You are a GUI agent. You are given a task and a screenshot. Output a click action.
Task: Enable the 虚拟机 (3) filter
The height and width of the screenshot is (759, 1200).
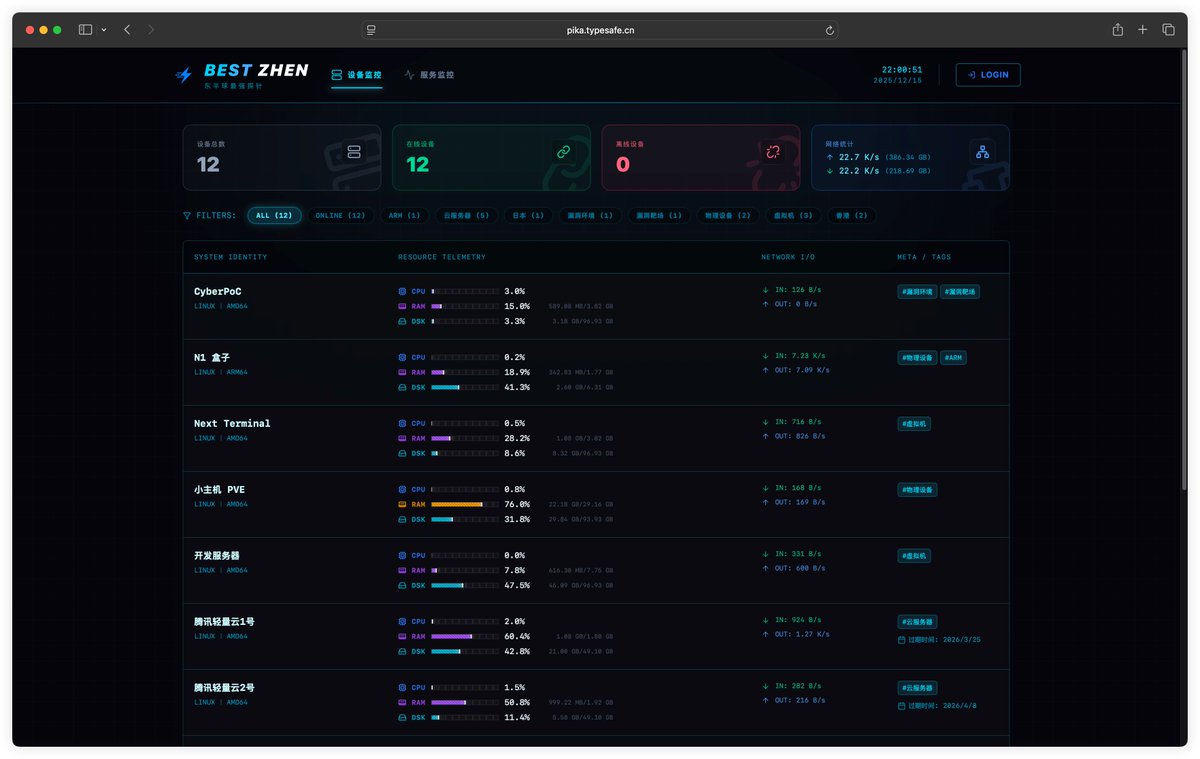793,215
